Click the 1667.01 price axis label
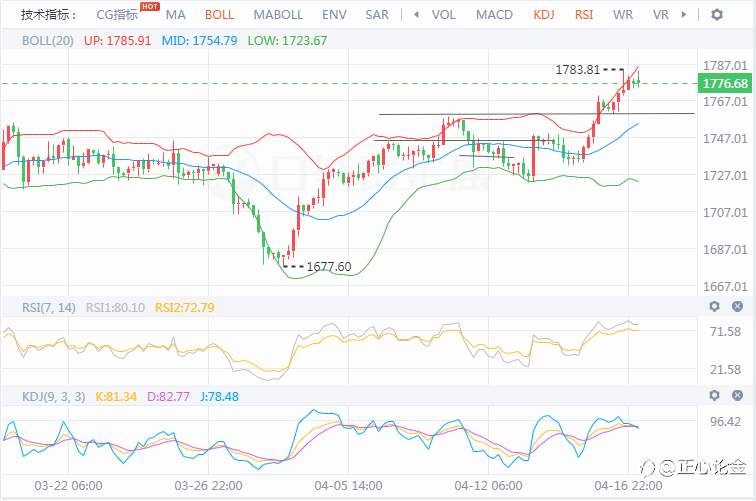 coord(725,287)
